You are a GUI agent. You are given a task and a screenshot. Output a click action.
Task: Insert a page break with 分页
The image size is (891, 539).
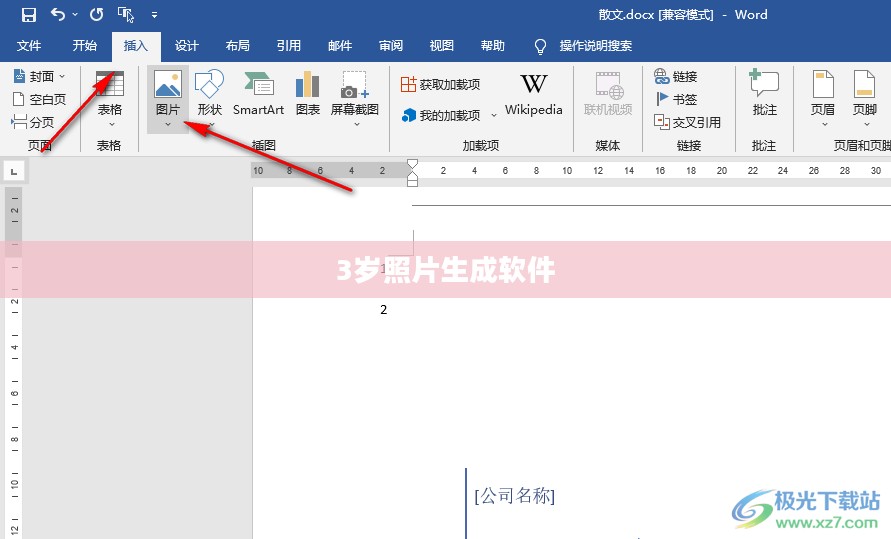coord(33,122)
